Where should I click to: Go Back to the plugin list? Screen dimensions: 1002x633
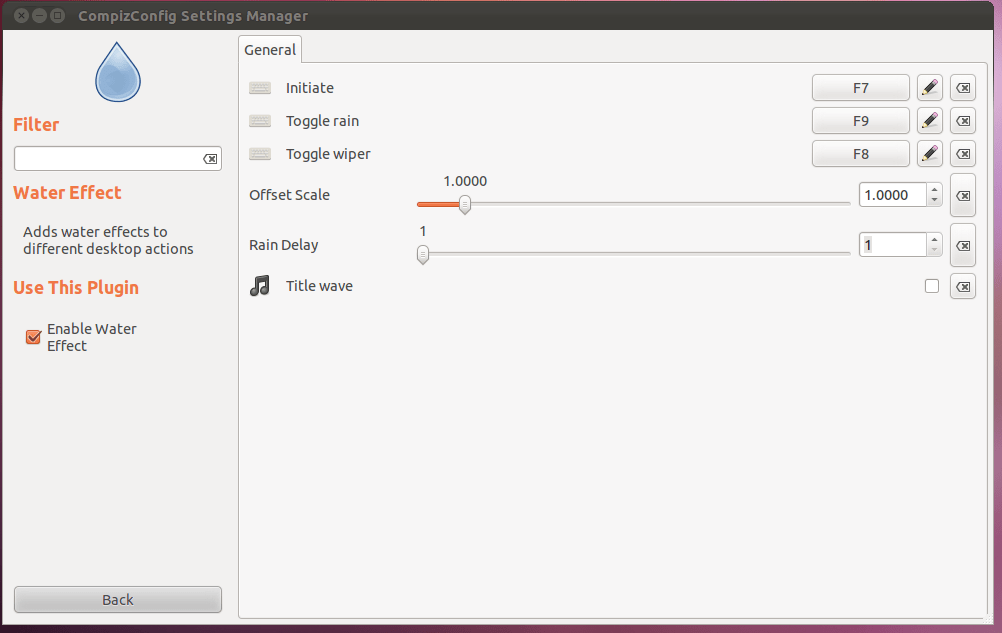coord(118,600)
